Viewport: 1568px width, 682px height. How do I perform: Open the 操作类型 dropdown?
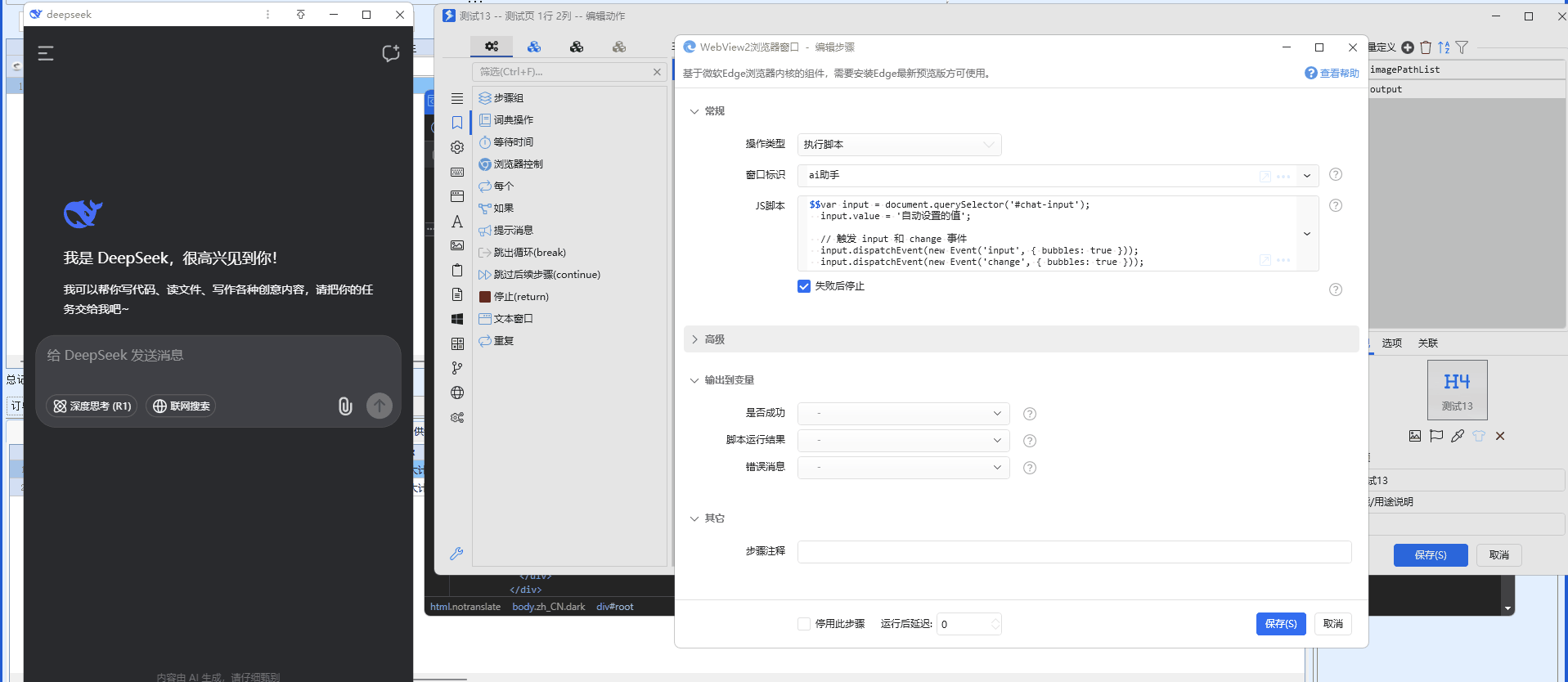coord(899,145)
